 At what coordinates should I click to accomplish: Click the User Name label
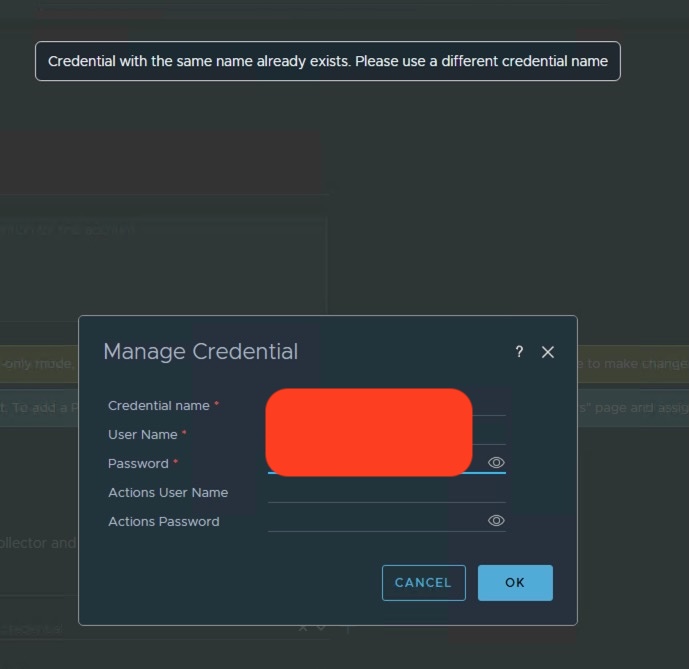pos(143,435)
